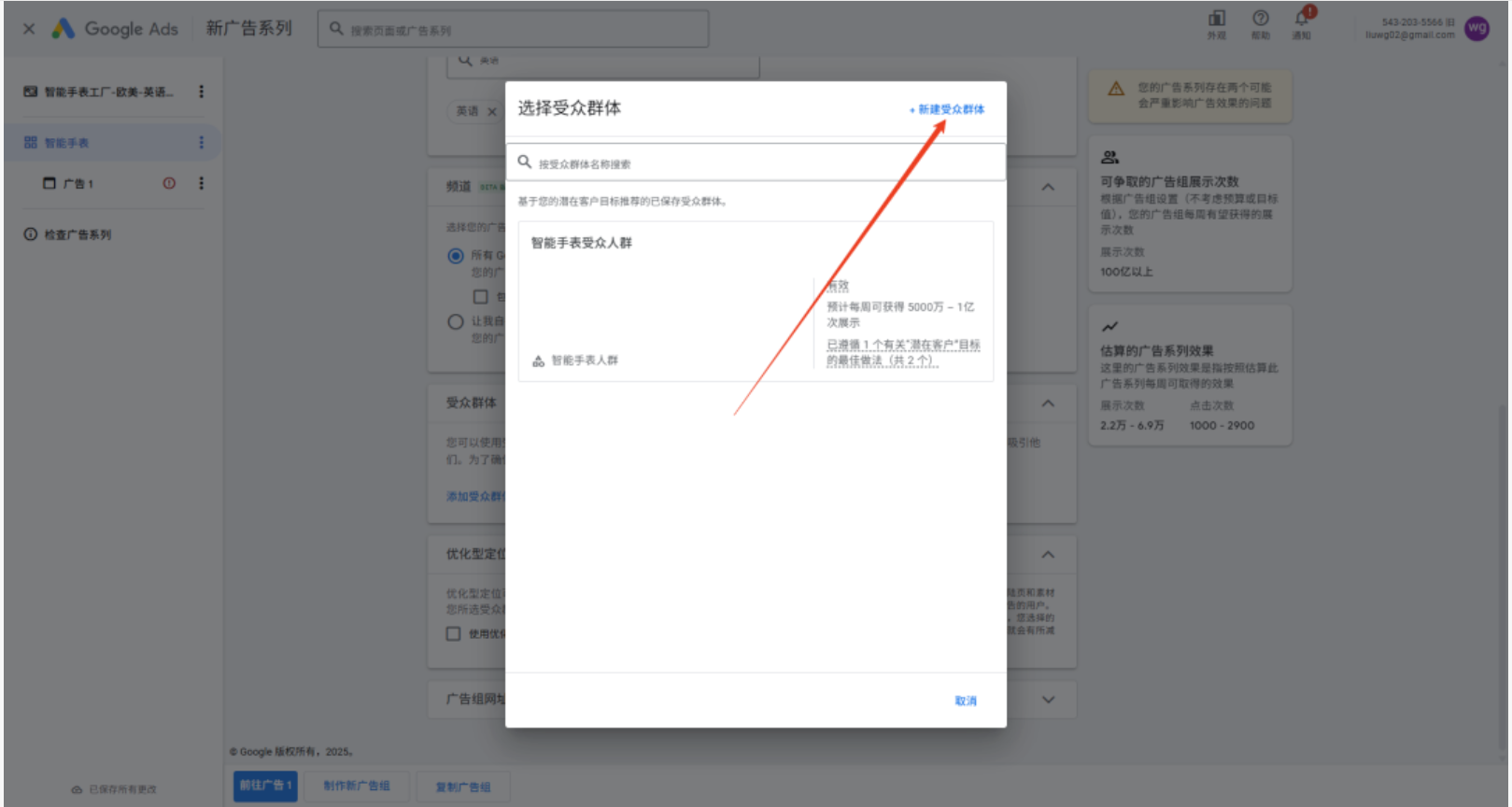Open more options for the 智能手表 ad group
1512x807 pixels.
[x=201, y=142]
